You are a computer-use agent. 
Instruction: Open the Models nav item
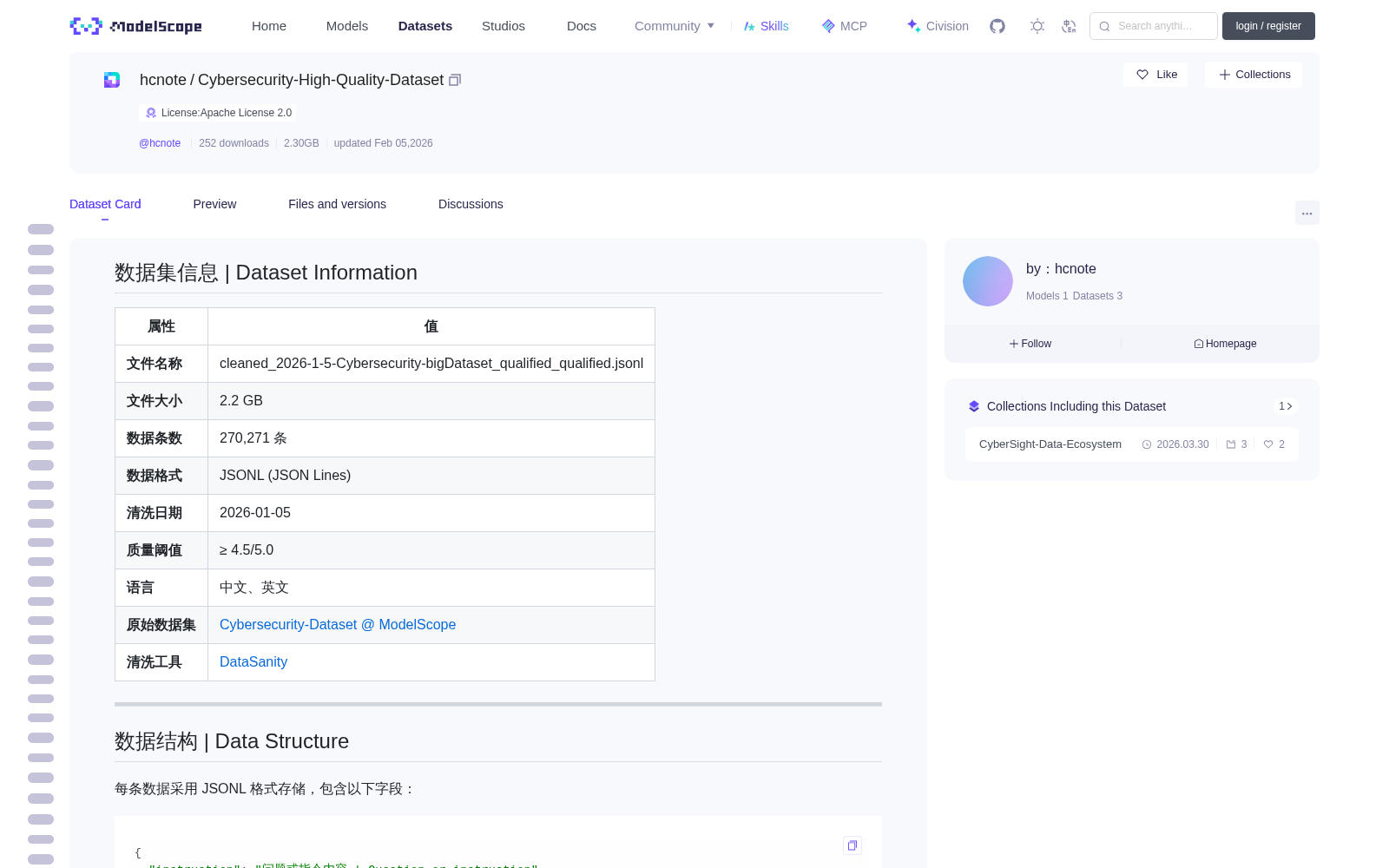pos(347,26)
